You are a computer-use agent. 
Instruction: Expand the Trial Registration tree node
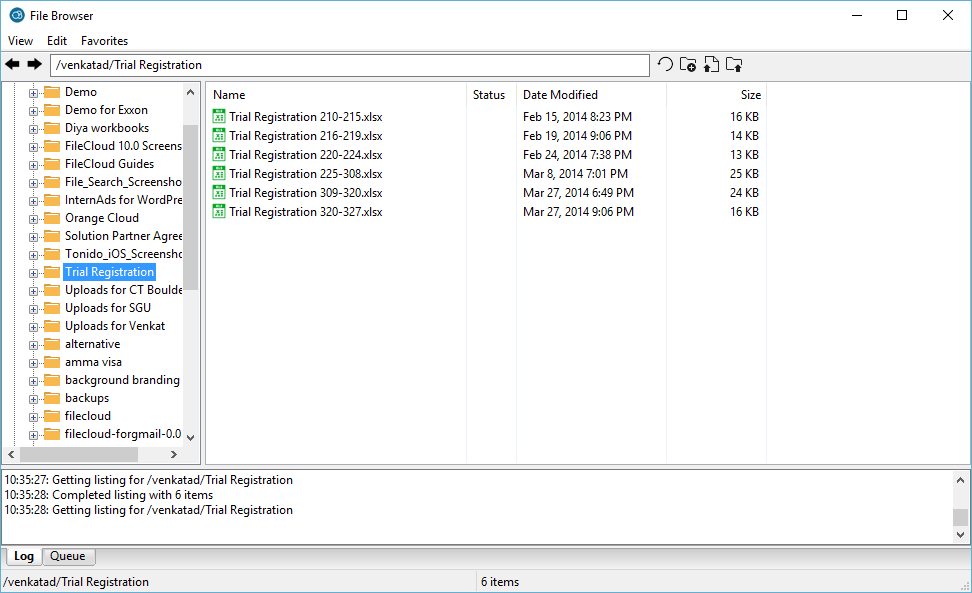point(33,273)
